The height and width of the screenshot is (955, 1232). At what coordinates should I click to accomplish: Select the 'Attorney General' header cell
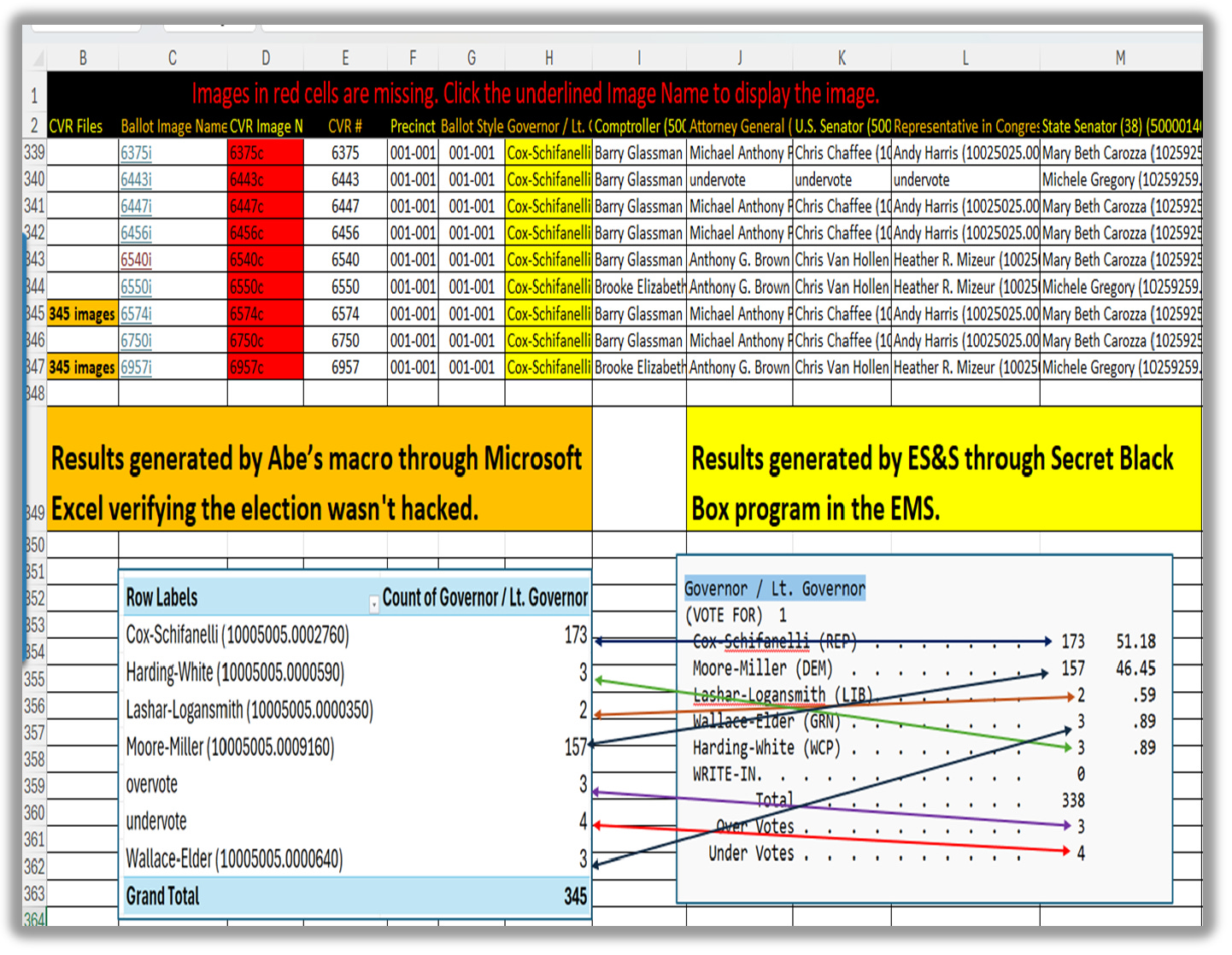[x=740, y=126]
